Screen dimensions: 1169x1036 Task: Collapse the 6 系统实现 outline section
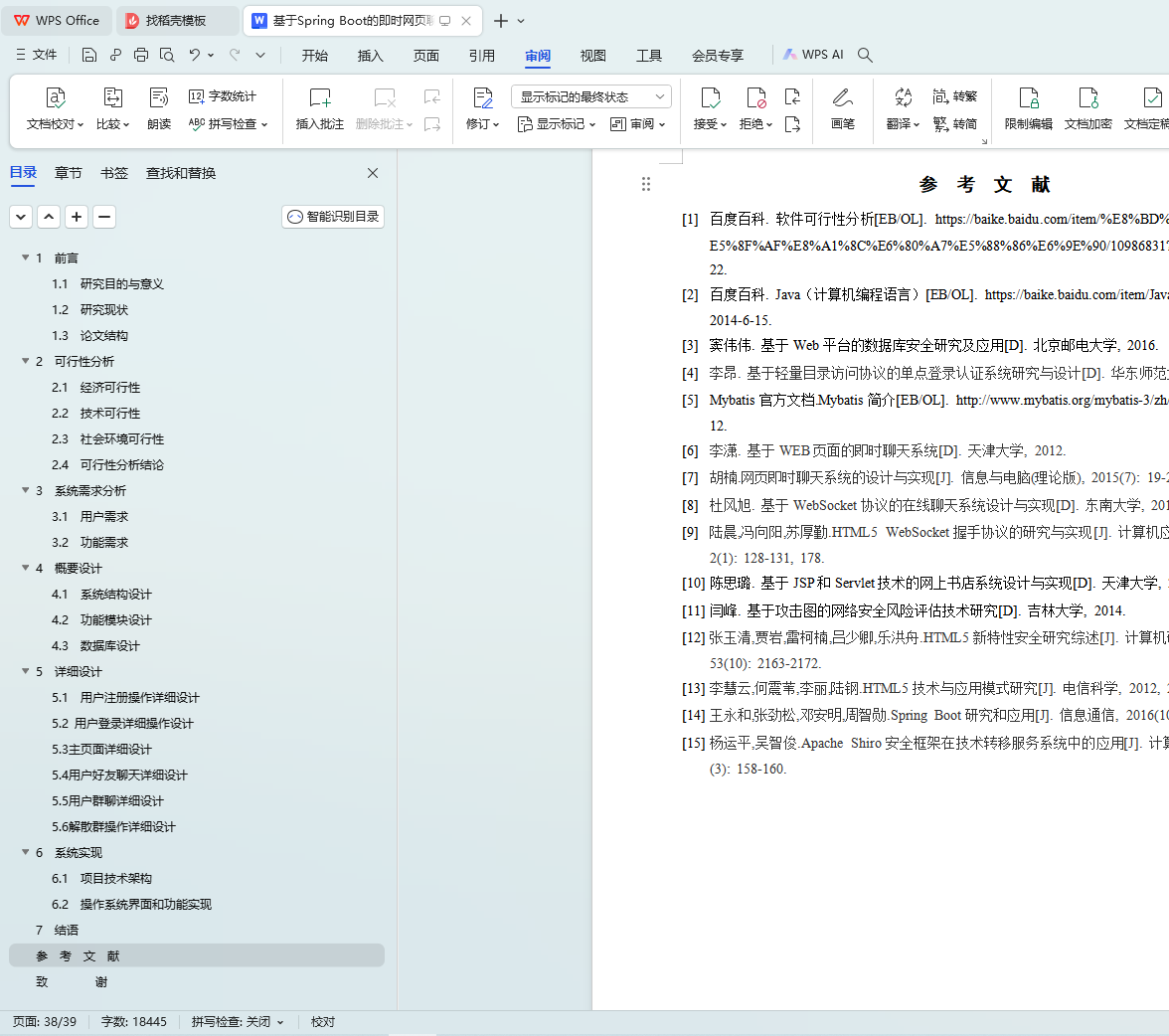point(26,852)
